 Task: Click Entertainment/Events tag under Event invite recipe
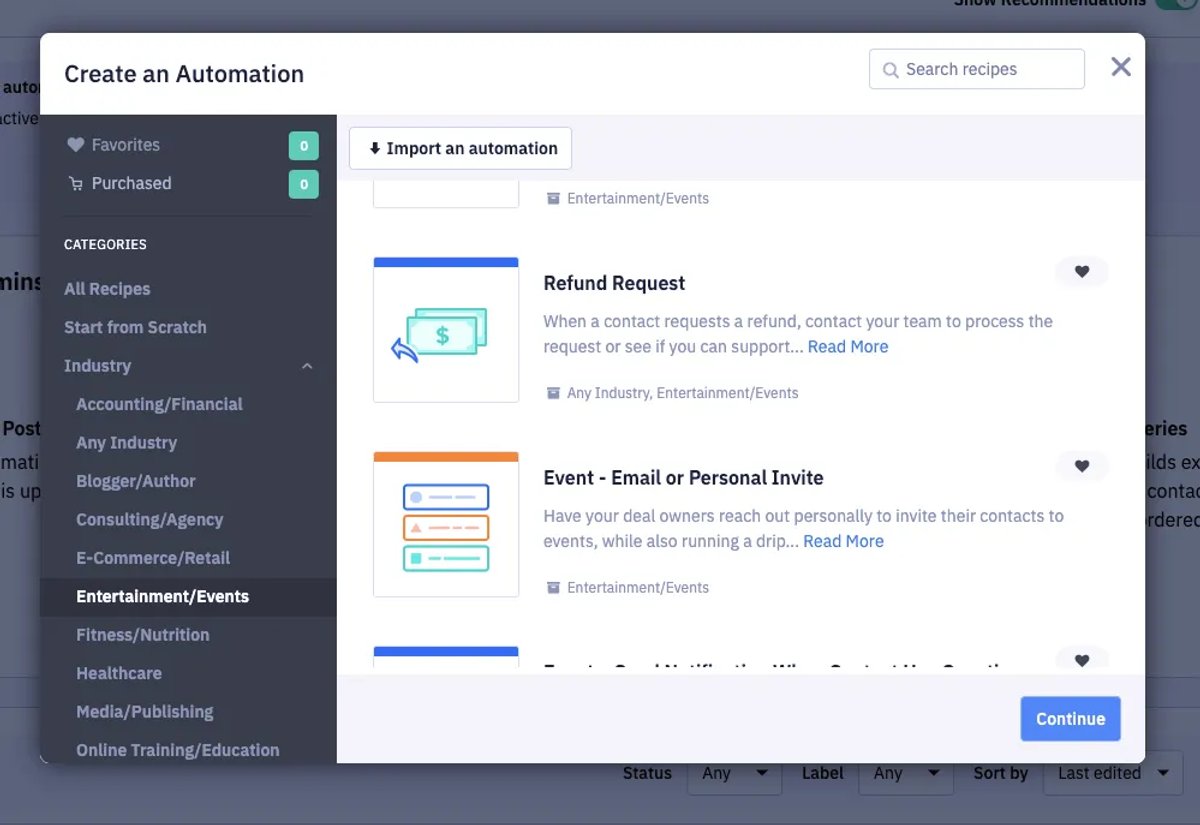[638, 588]
